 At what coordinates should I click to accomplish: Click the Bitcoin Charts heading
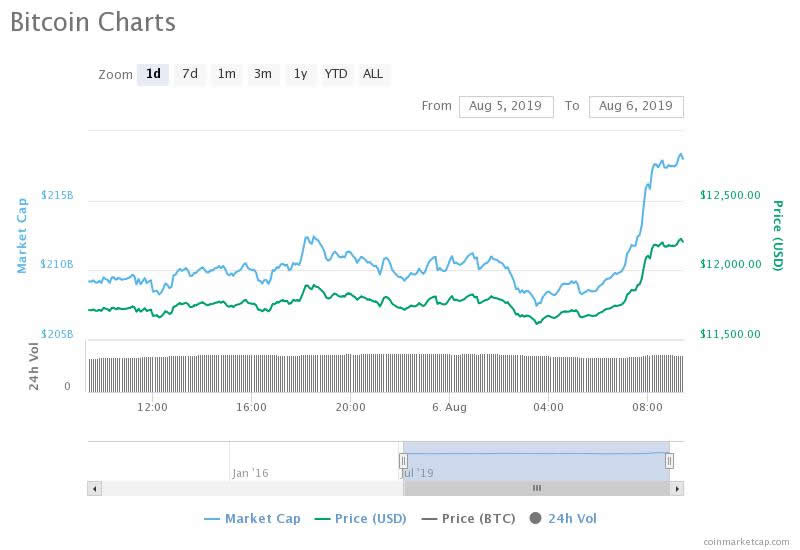(93, 22)
